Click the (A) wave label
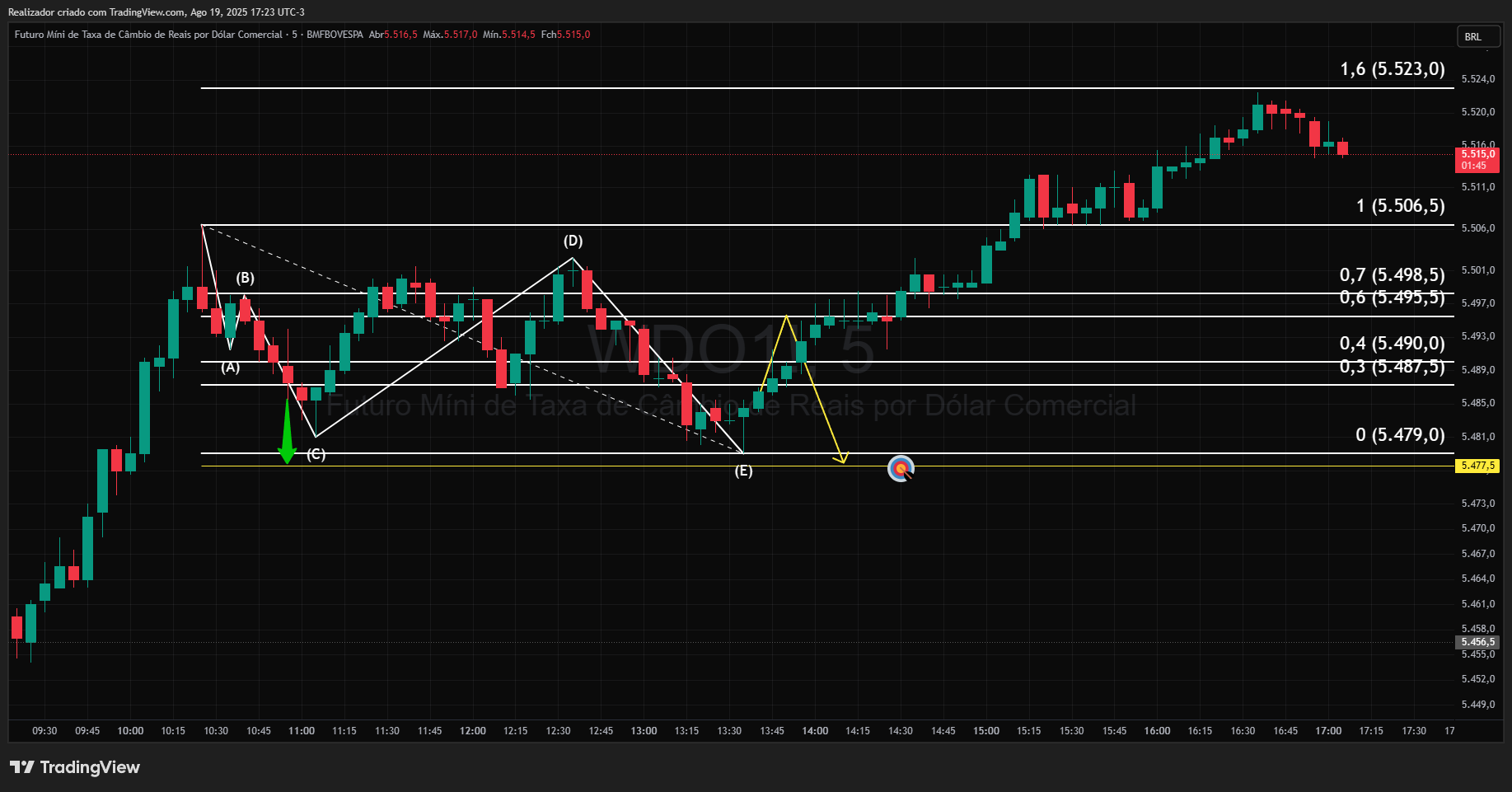This screenshot has width=1512, height=792. [230, 368]
